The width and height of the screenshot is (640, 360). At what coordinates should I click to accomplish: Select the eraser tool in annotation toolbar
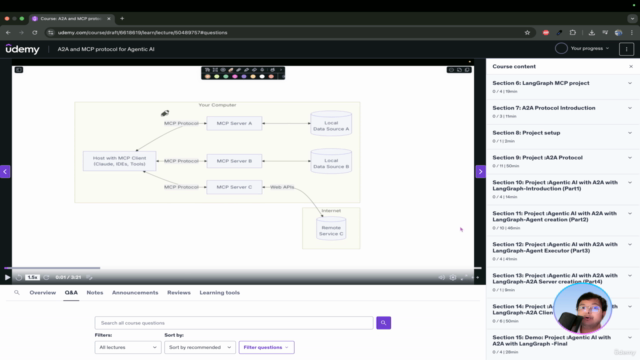pos(254,70)
